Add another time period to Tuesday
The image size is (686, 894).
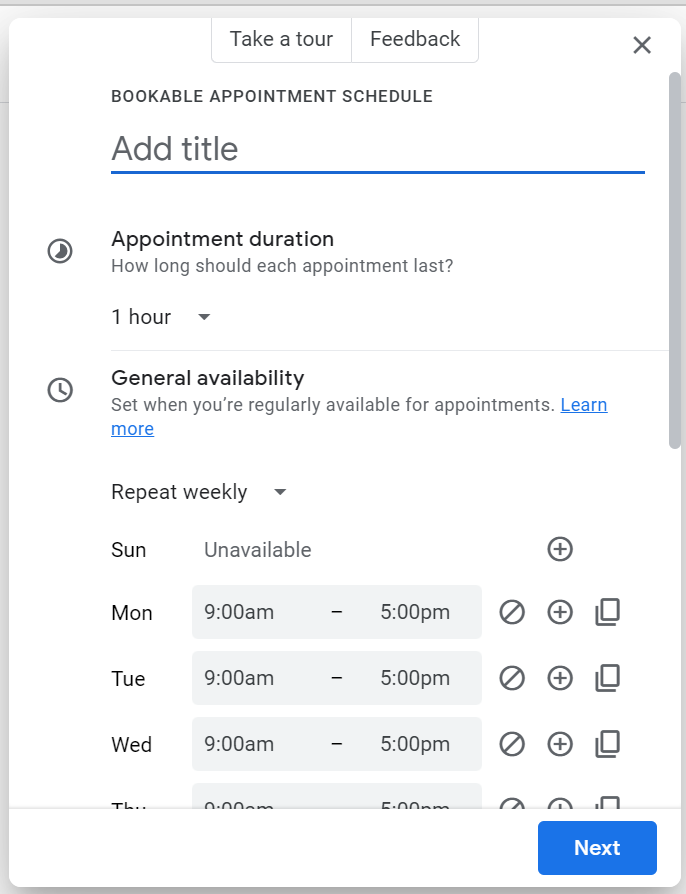[560, 678]
